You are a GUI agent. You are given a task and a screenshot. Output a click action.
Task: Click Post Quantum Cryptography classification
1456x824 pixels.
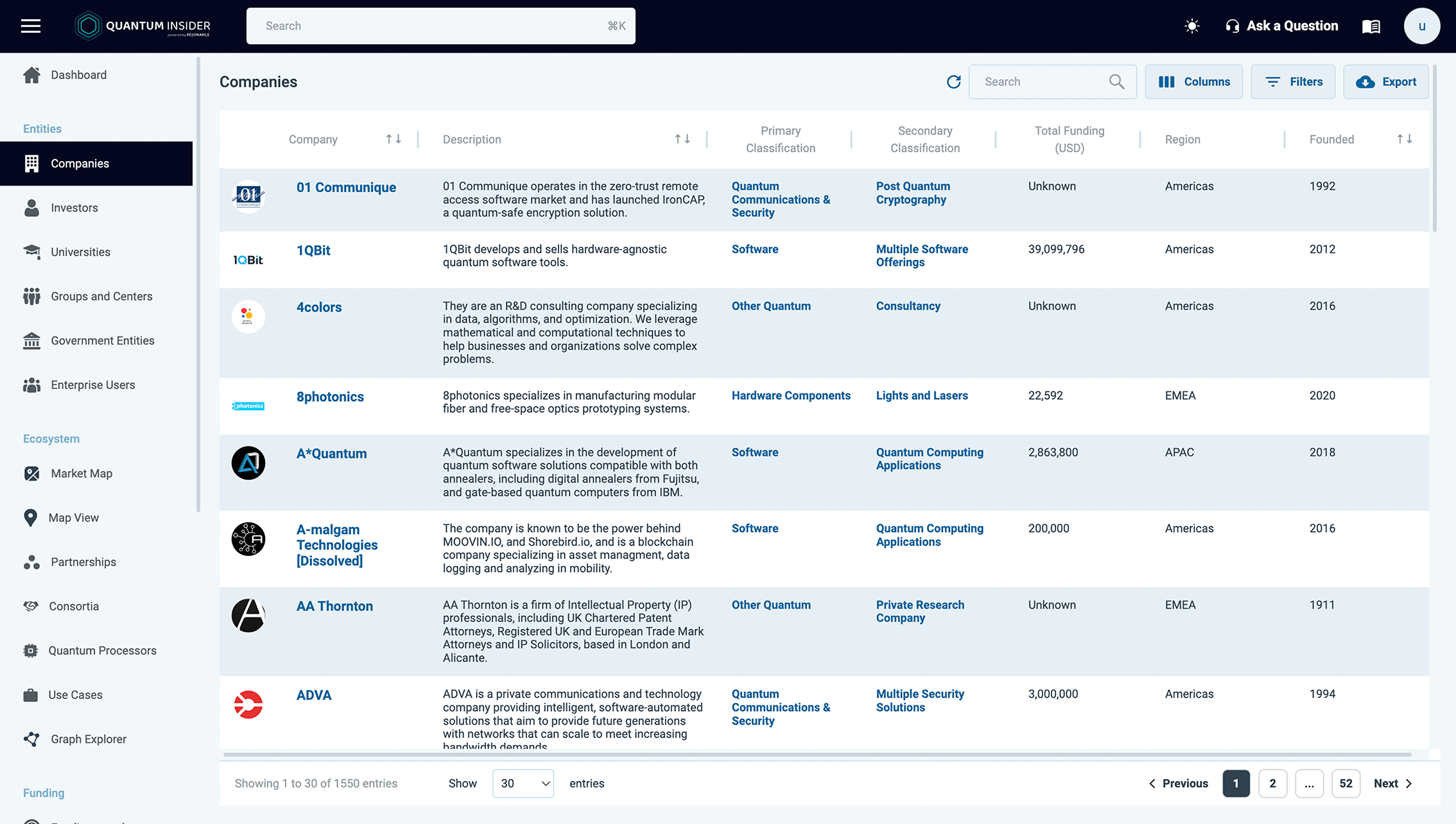coord(913,193)
